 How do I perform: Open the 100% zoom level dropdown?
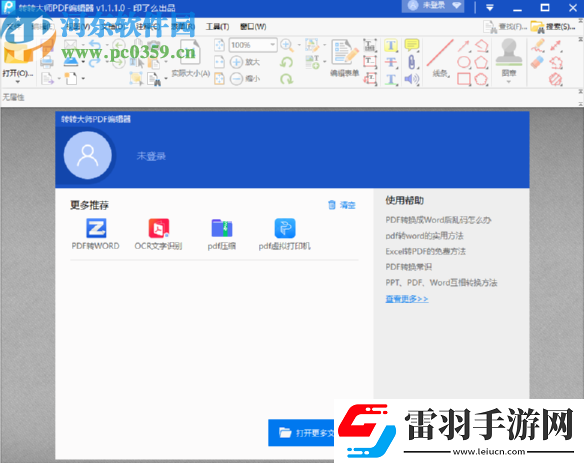click(x=273, y=45)
